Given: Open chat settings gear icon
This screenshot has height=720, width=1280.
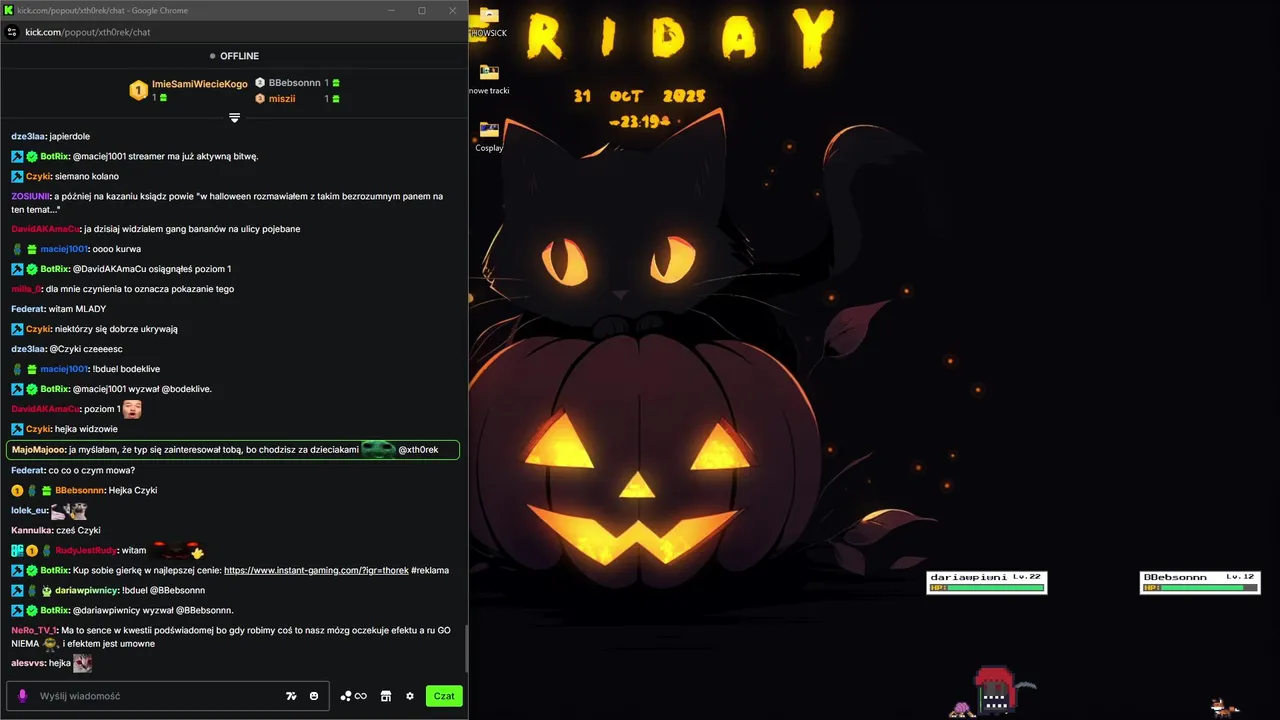Looking at the screenshot, I should pos(410,696).
